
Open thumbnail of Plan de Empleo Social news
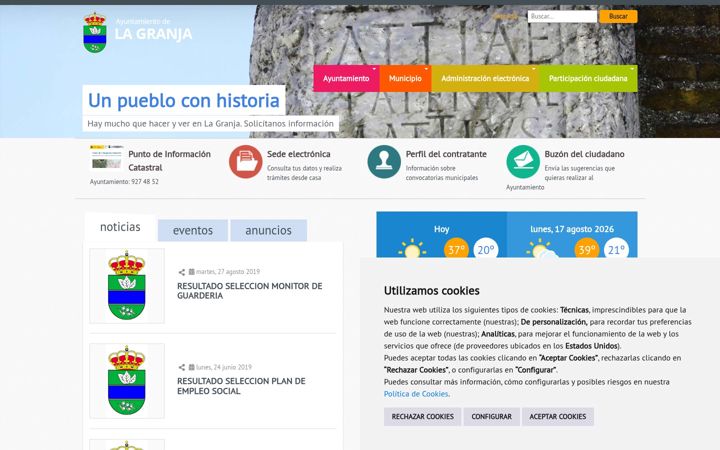coord(127,381)
